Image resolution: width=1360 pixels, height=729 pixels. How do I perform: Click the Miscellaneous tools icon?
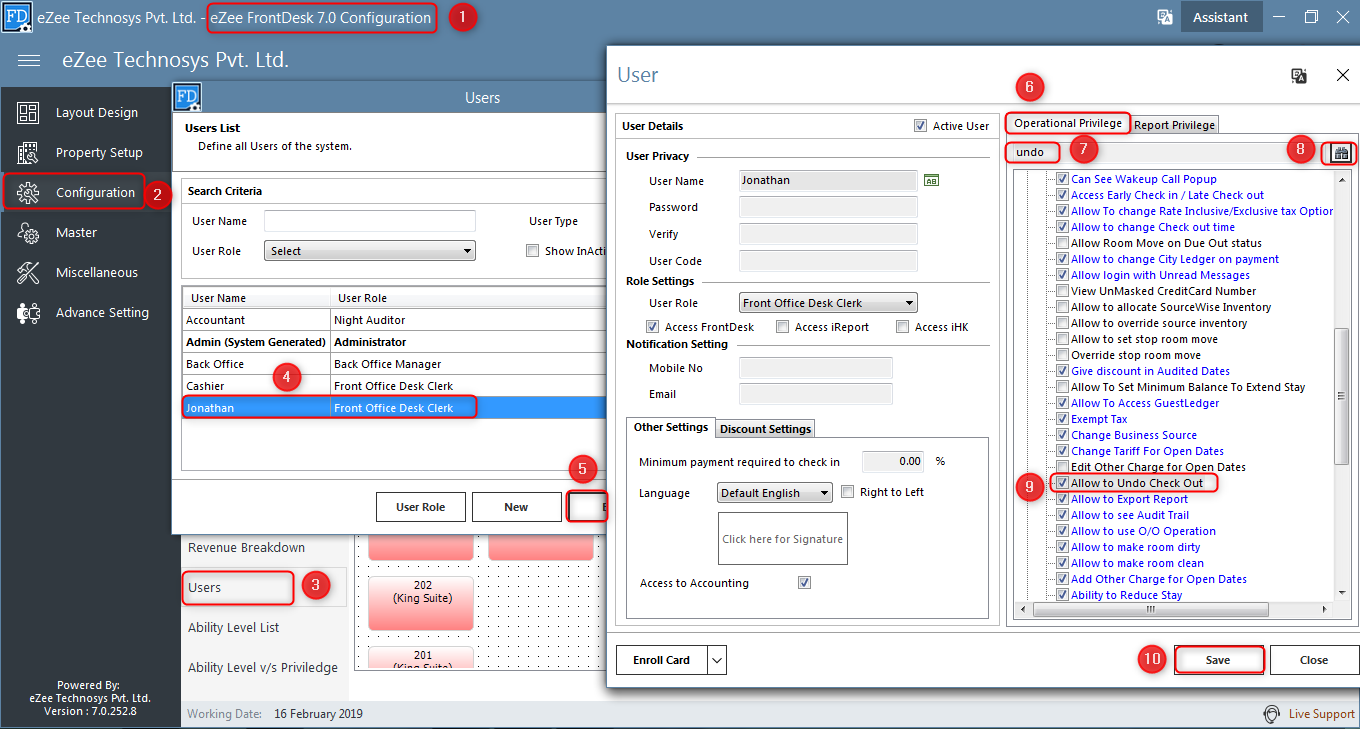[x=28, y=273]
